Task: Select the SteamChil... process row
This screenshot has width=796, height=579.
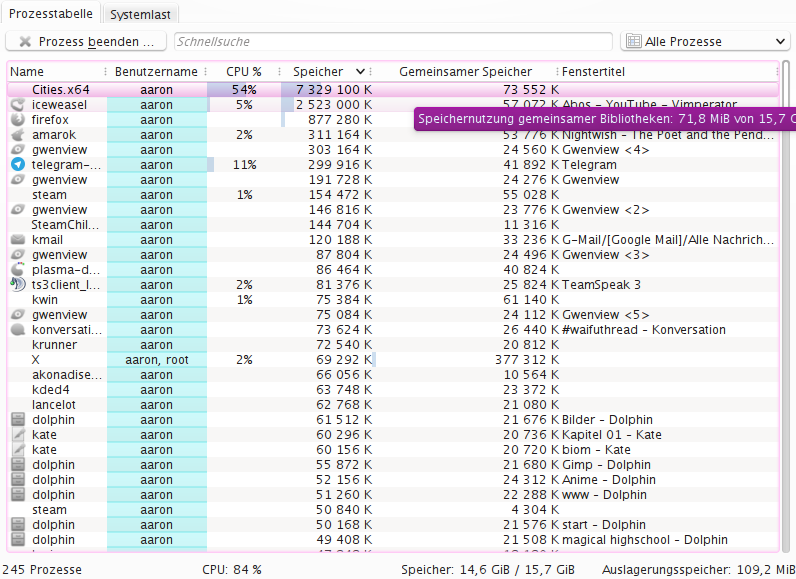Action: [393, 225]
